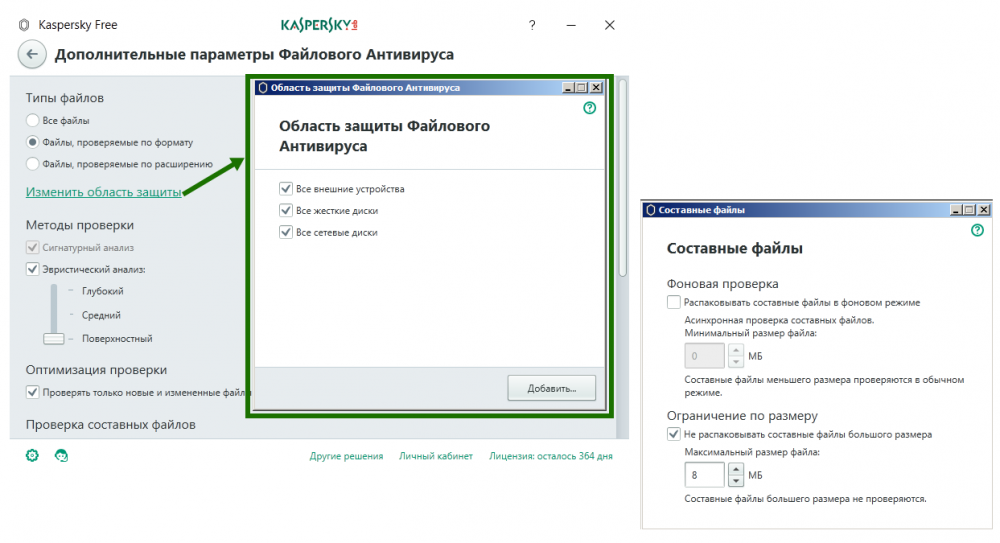Open the Личный кабинет link
The image size is (1000, 543).
point(436,456)
